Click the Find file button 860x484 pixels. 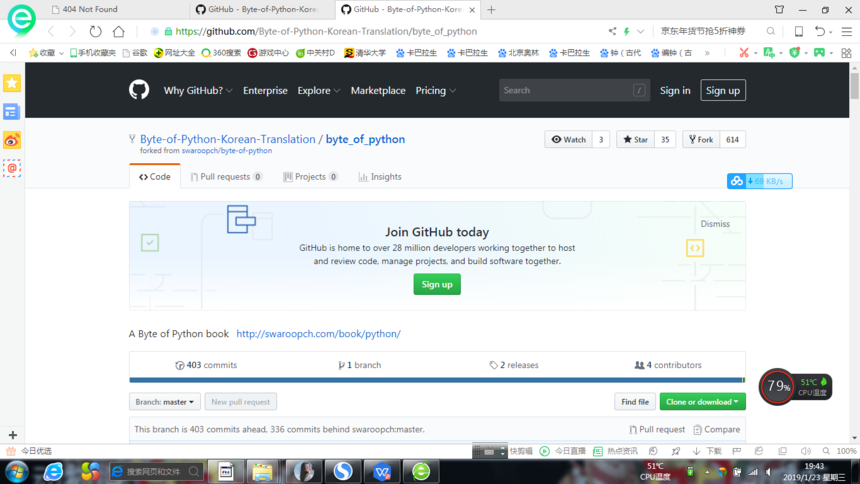click(635, 402)
